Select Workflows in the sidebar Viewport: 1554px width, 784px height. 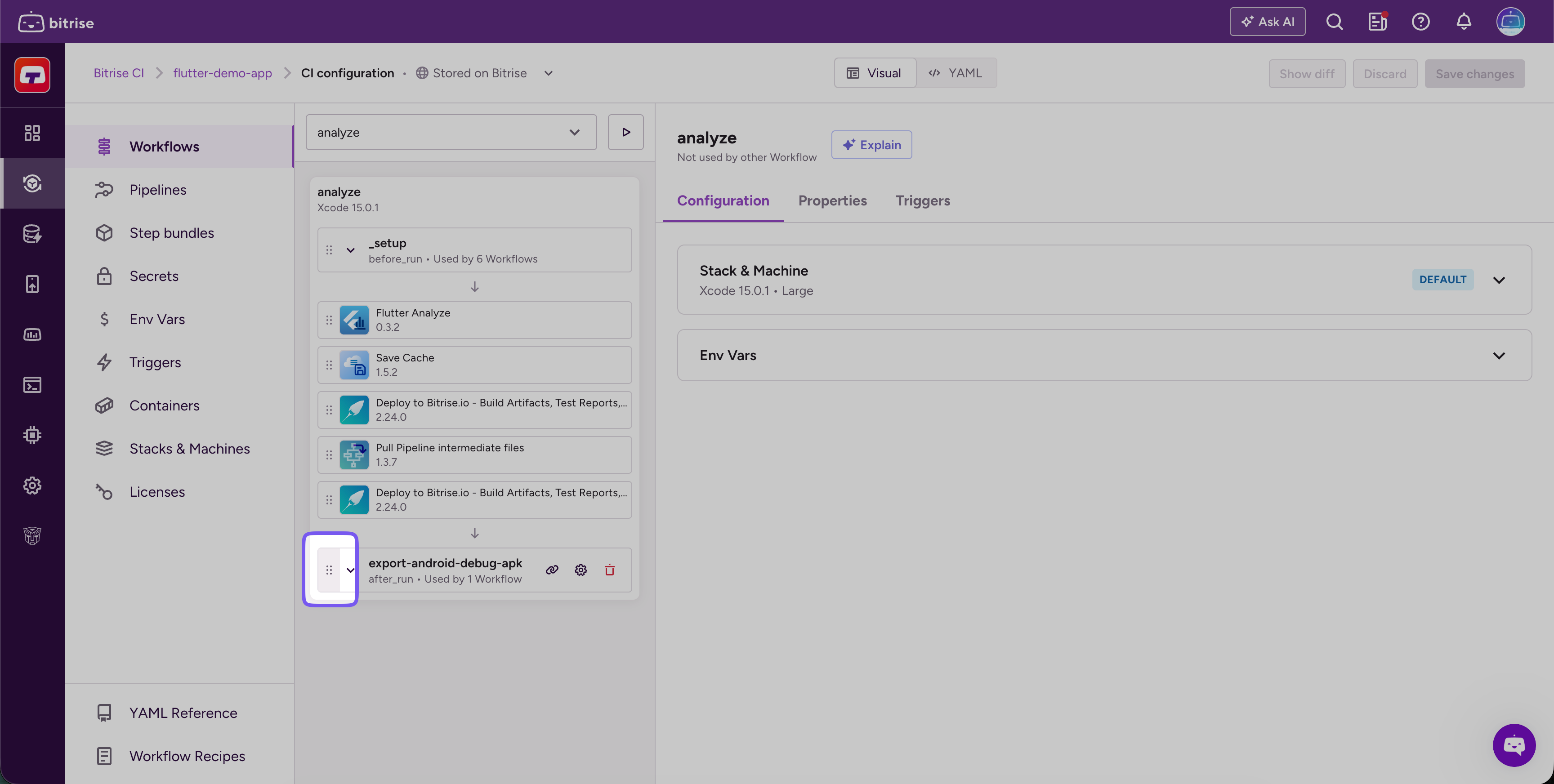pyautogui.click(x=179, y=147)
